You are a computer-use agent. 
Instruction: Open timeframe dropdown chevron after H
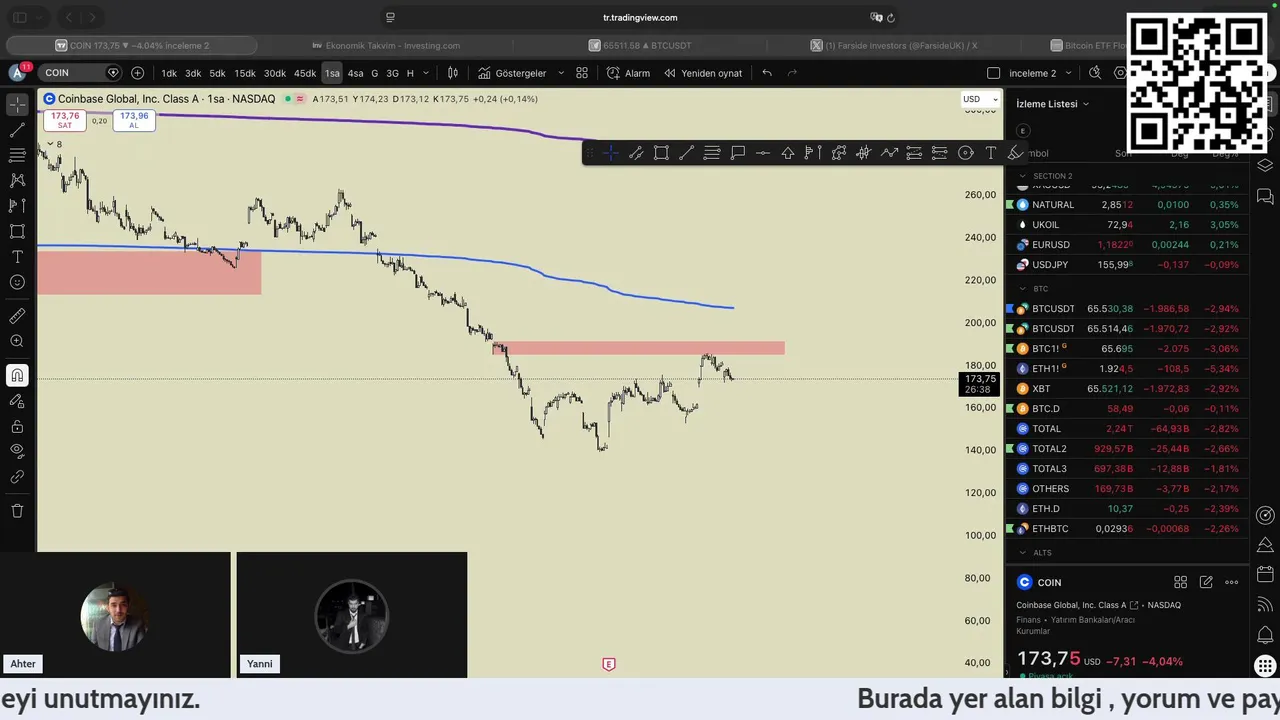[x=426, y=73]
